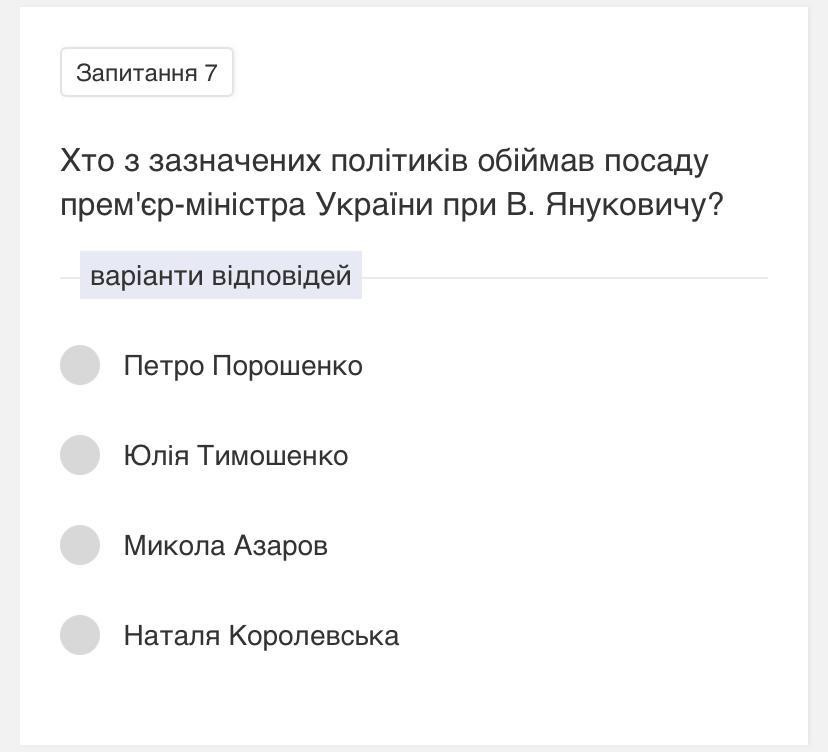Click the Микола Азаров answer text
The image size is (828, 752).
pyautogui.click(x=226, y=546)
